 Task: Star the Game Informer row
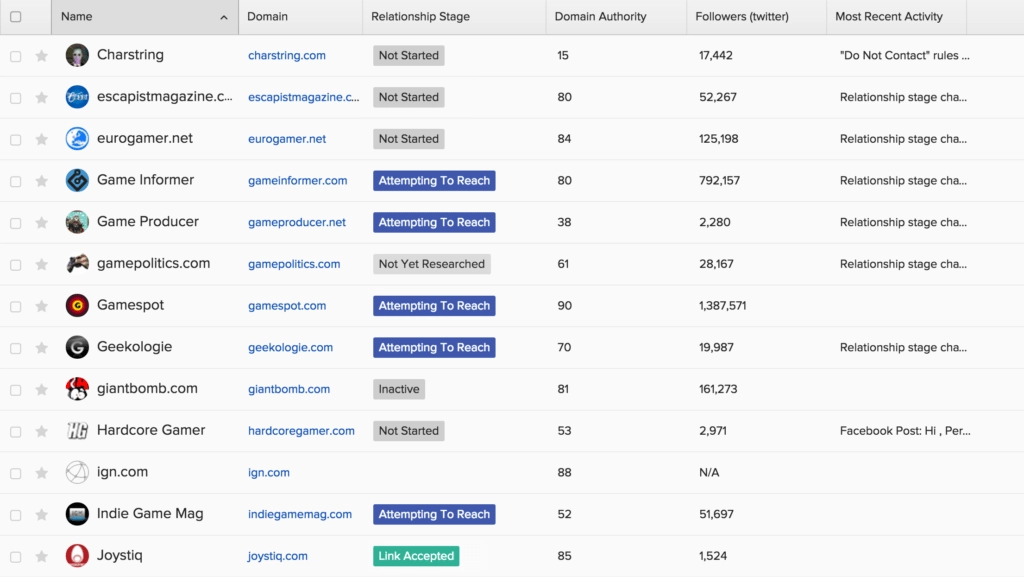41,180
